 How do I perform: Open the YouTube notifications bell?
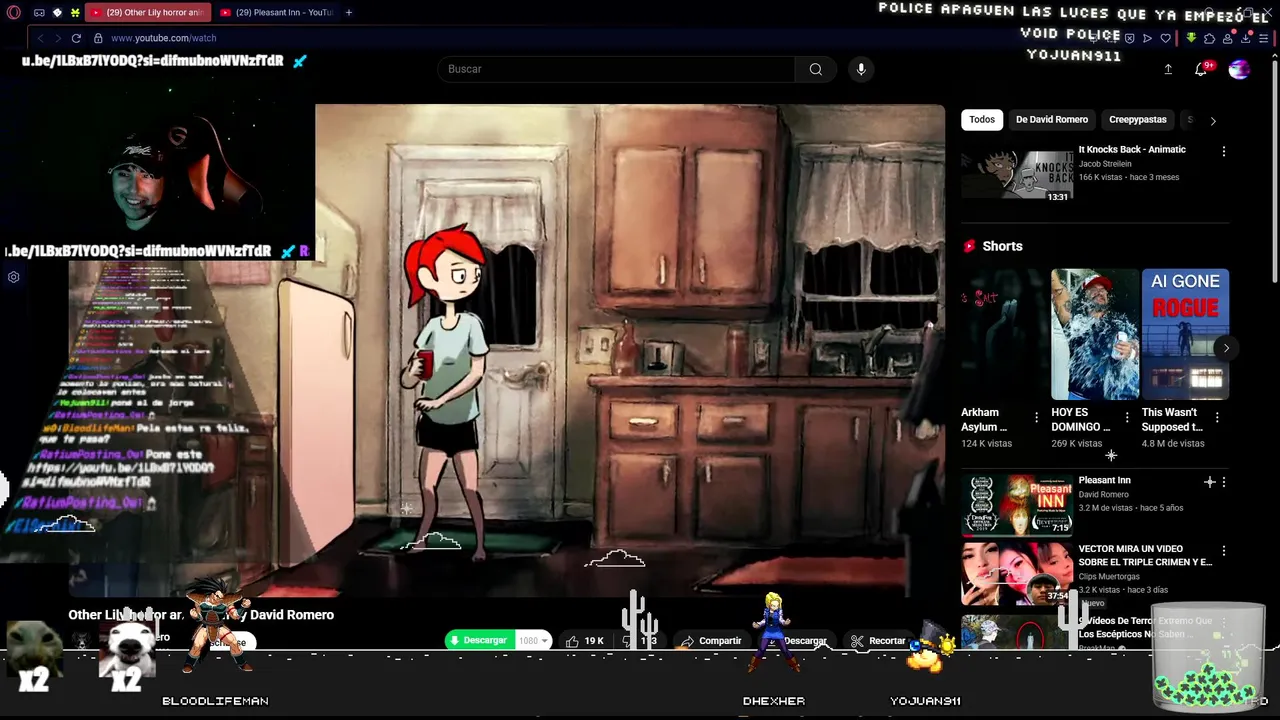1201,69
